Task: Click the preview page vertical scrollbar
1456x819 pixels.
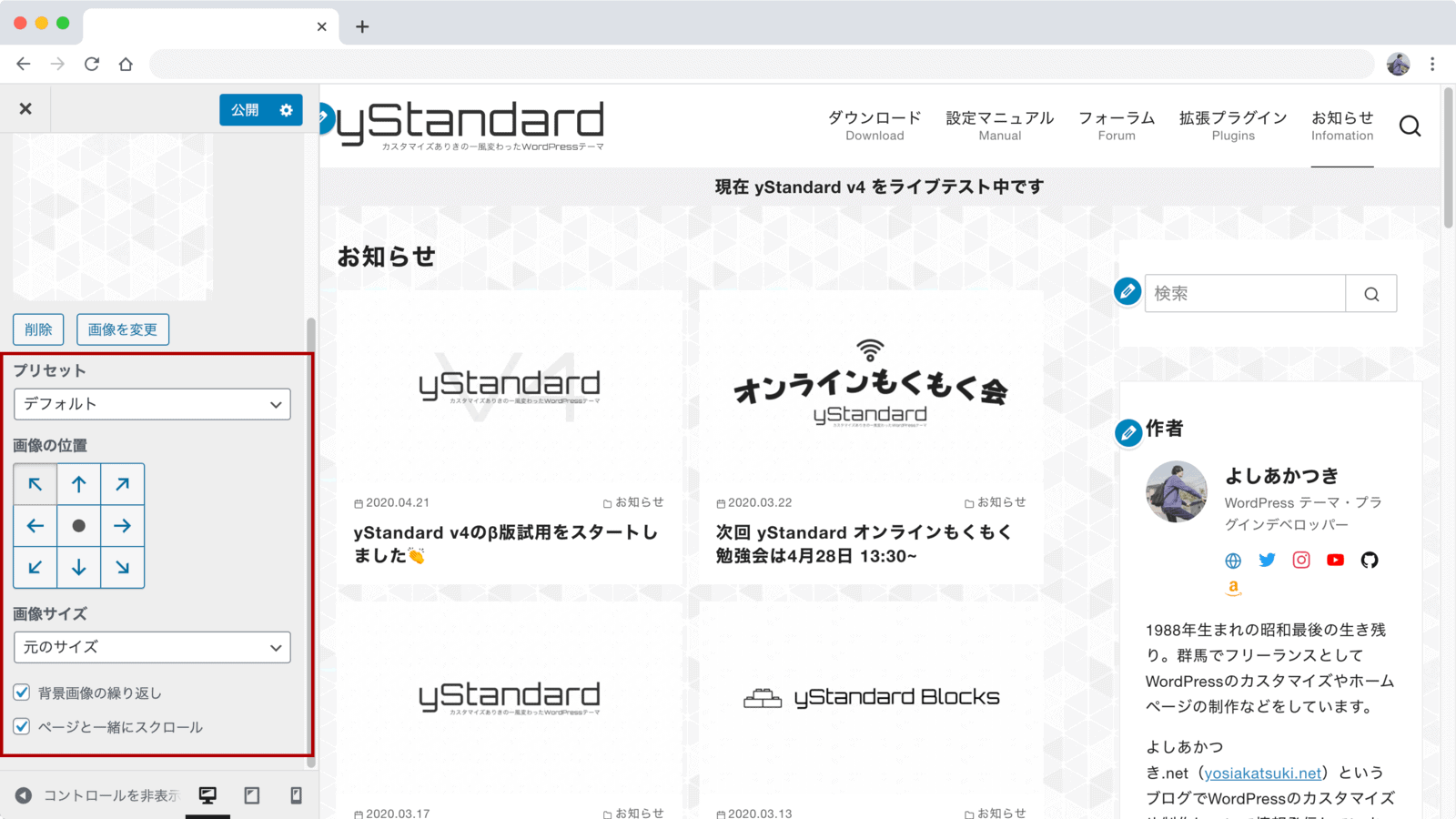Action: click(x=1448, y=158)
